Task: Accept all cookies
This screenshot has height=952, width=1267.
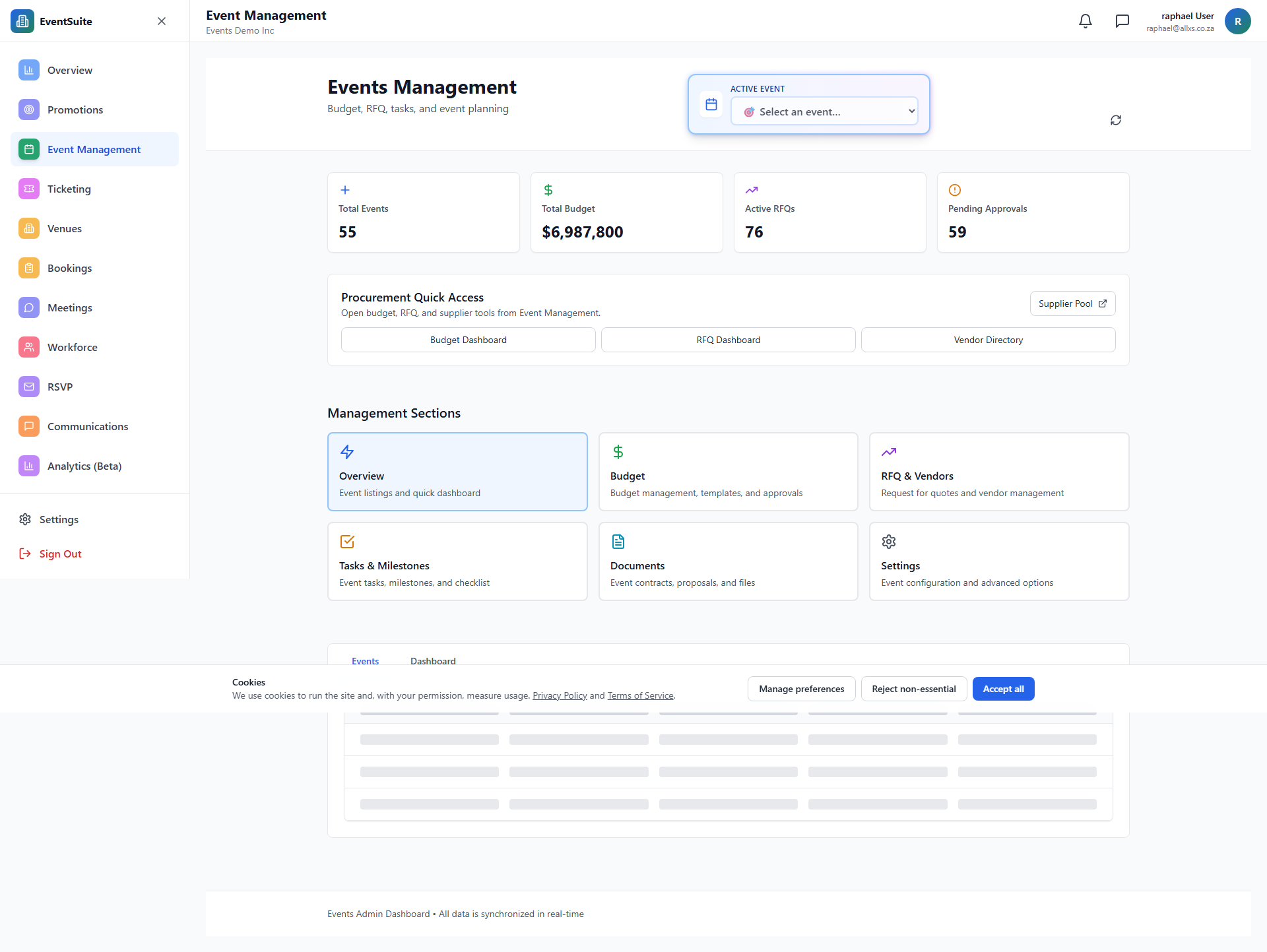Action: (x=1003, y=688)
